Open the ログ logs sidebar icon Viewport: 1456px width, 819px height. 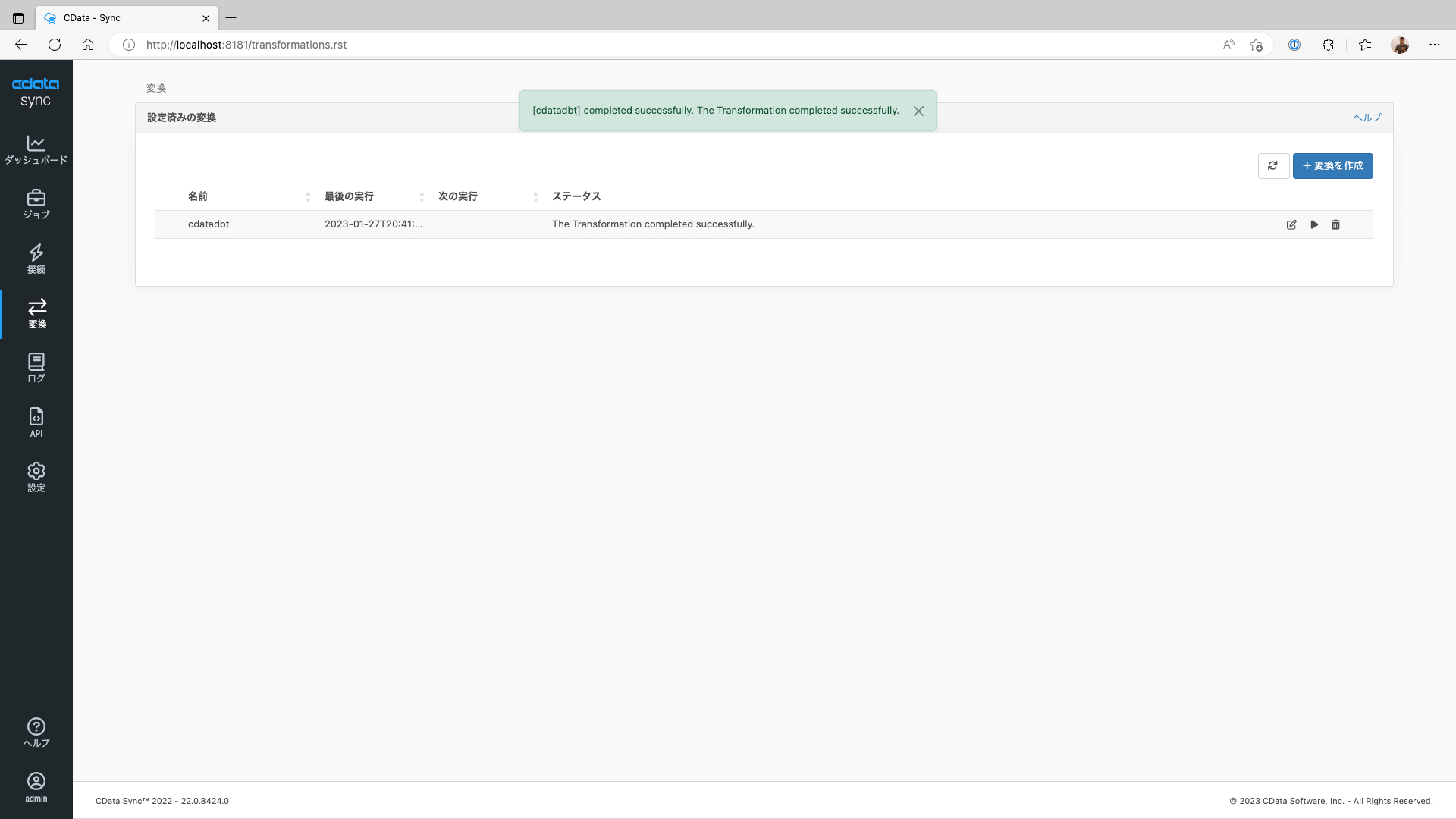[36, 368]
